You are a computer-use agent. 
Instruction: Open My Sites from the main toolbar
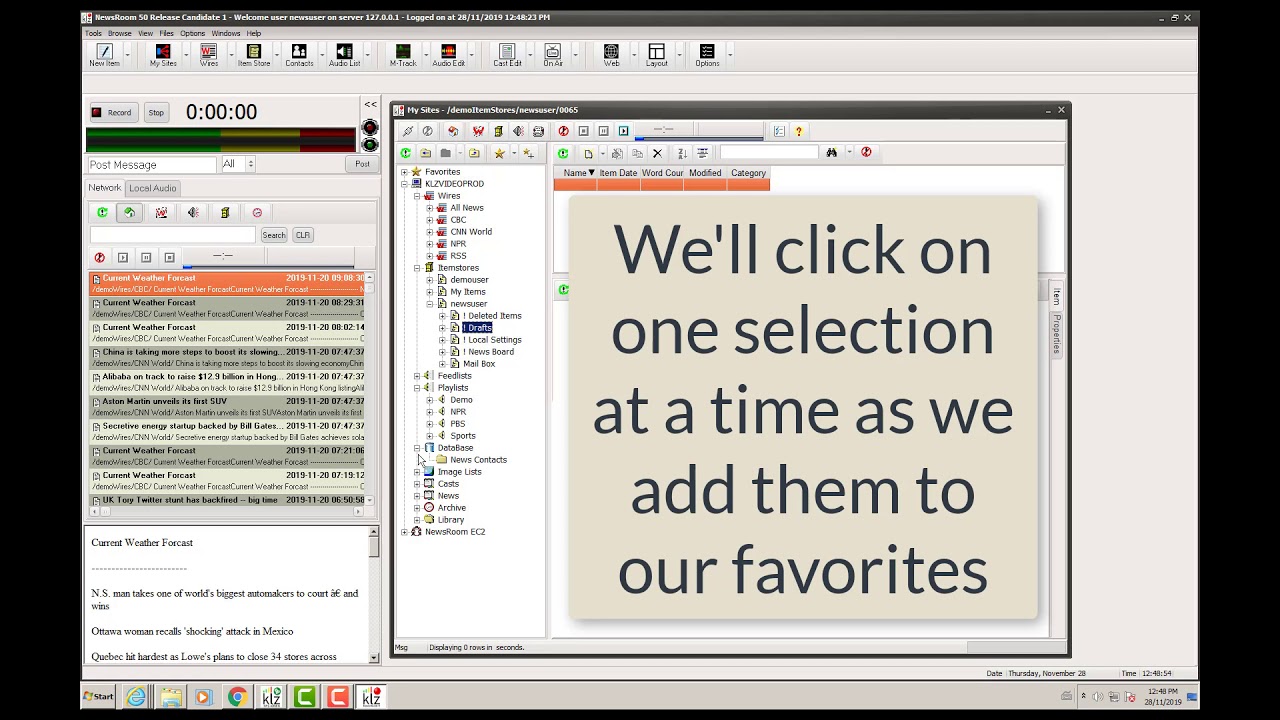(x=163, y=55)
